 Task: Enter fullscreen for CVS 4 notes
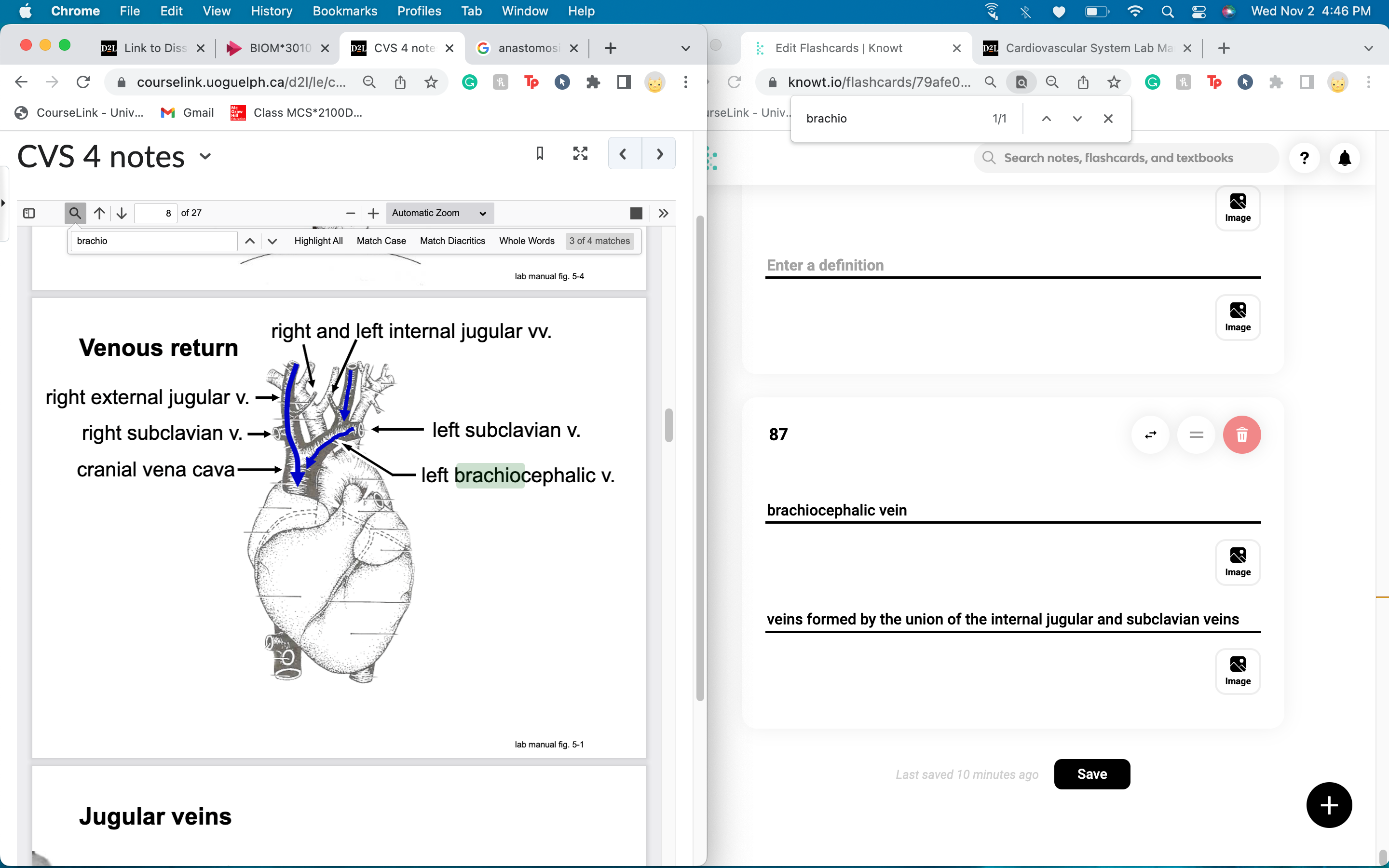(x=580, y=153)
